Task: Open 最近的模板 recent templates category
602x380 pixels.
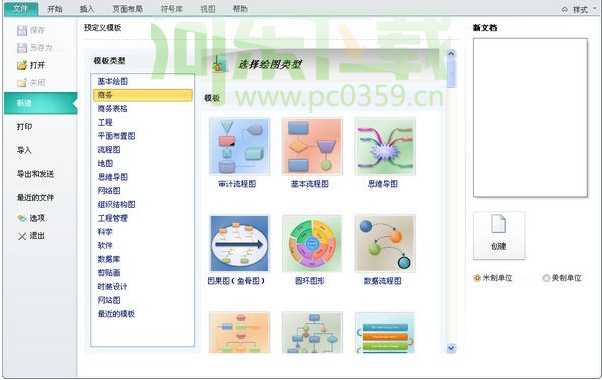Action: click(x=116, y=314)
